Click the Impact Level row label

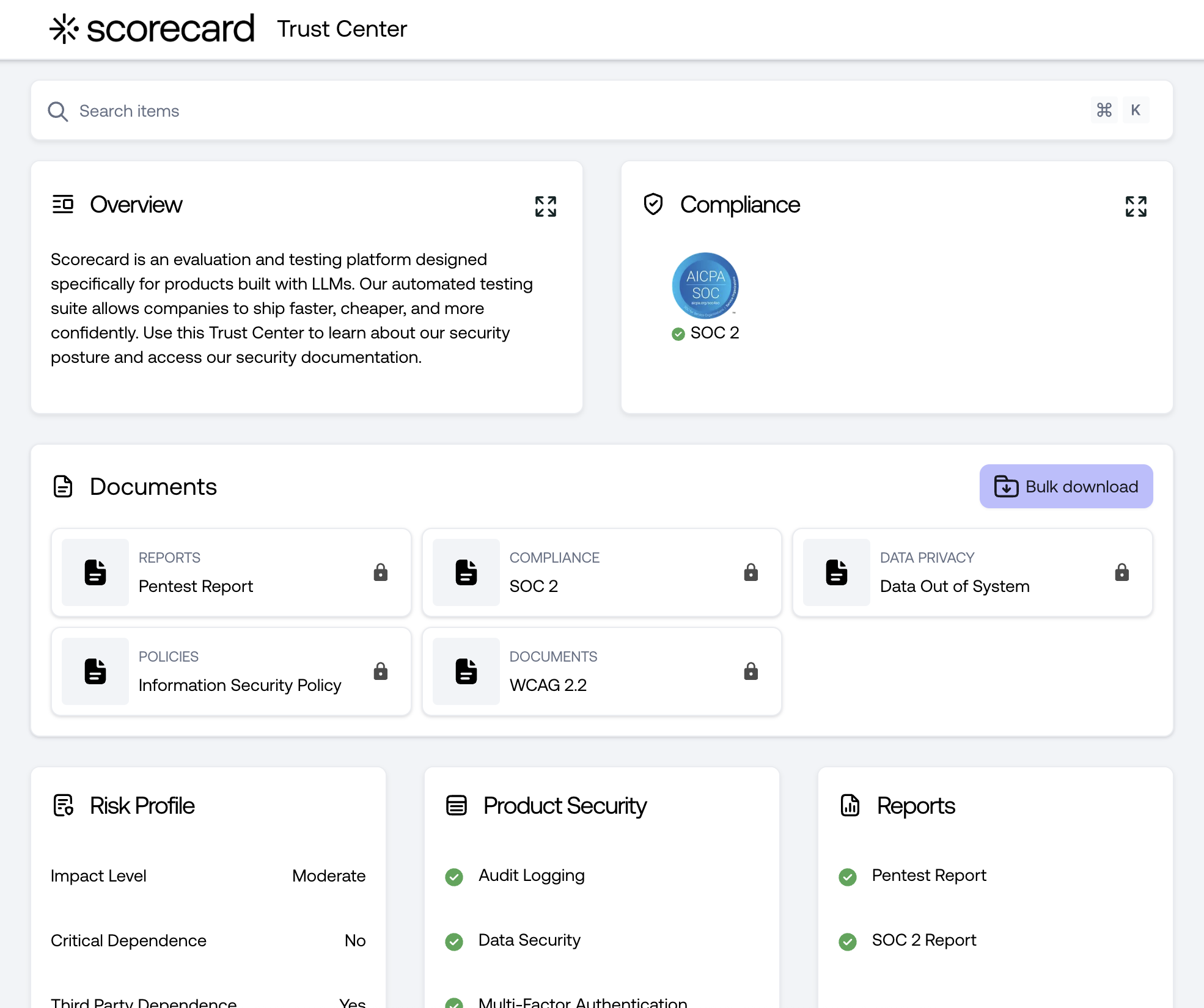pyautogui.click(x=98, y=875)
